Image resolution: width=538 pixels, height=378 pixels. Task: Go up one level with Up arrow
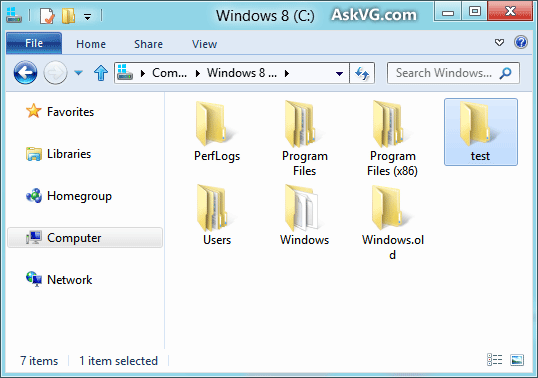[101, 73]
